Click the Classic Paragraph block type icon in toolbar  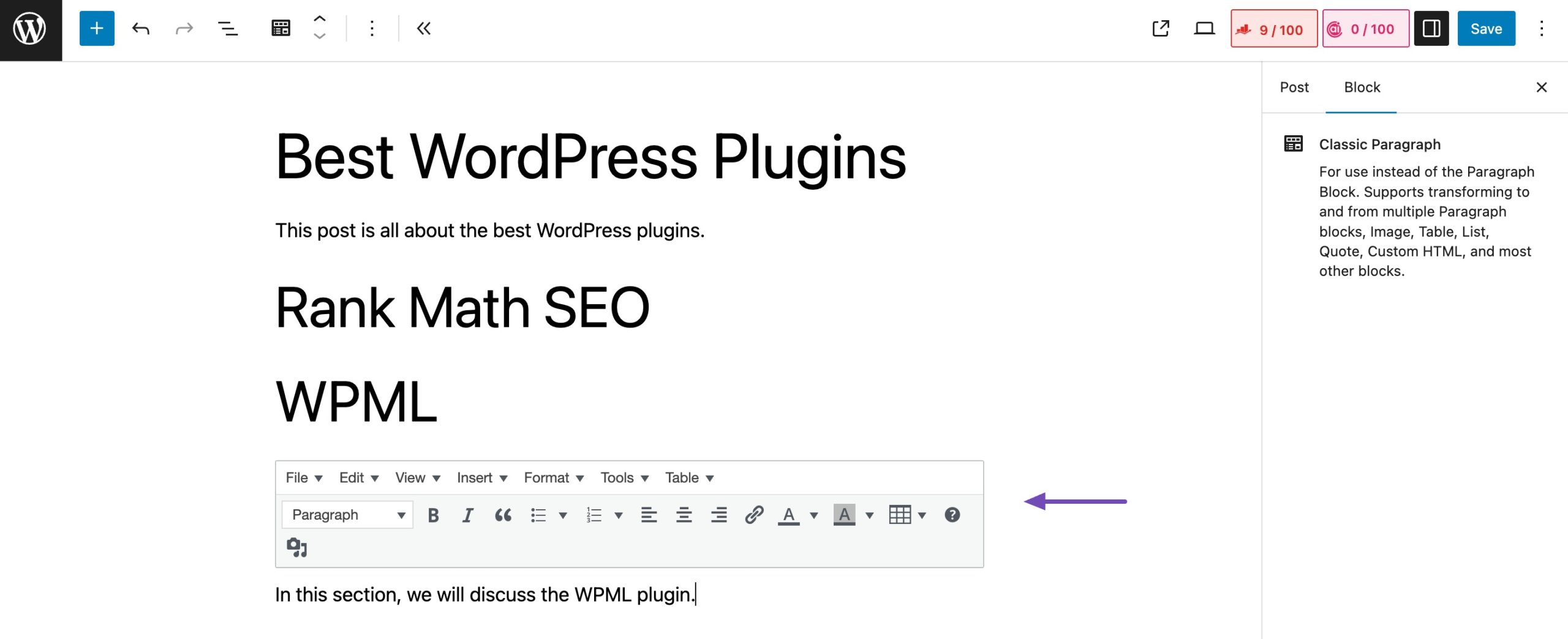[x=281, y=28]
